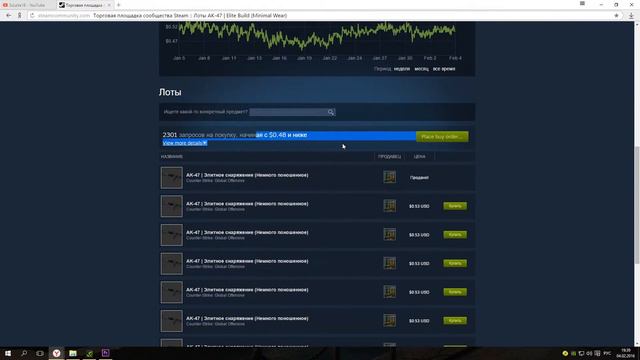The image size is (640, 360).
Task: Buy the fifth $0.53 USD AK-47 listing
Action: point(455,320)
